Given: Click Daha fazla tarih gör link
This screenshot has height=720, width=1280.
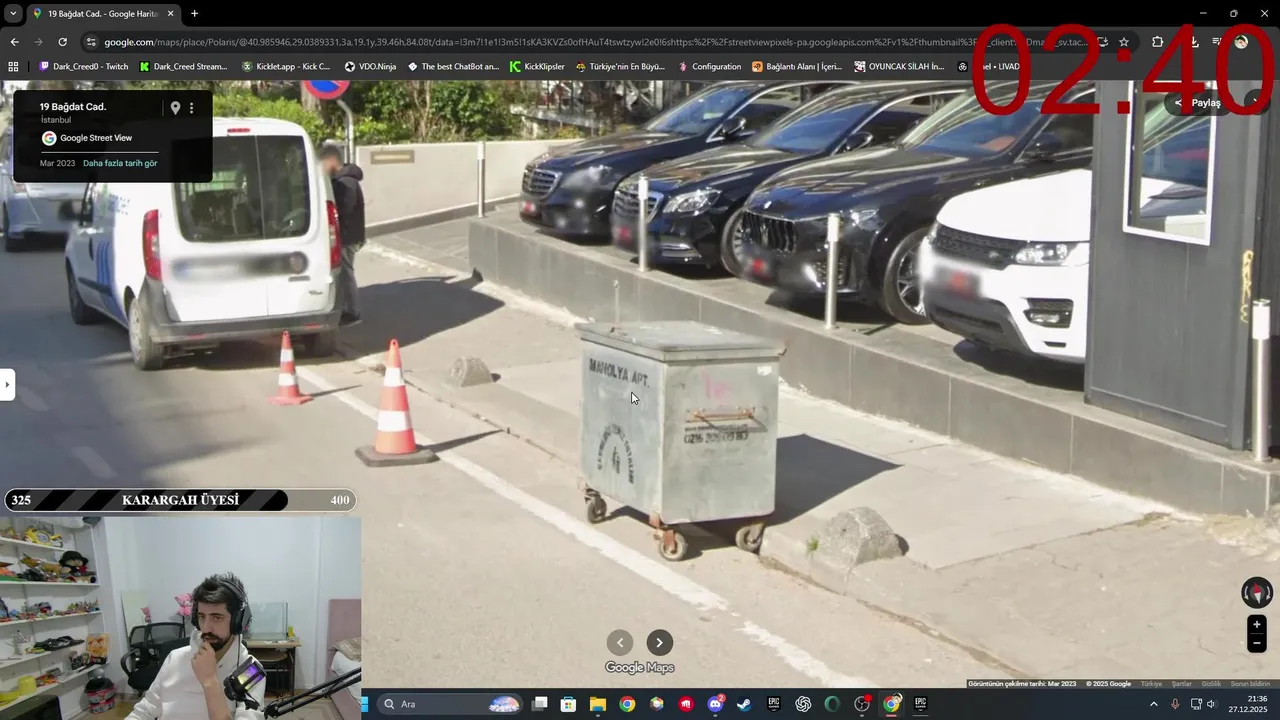Looking at the screenshot, I should pyautogui.click(x=120, y=163).
